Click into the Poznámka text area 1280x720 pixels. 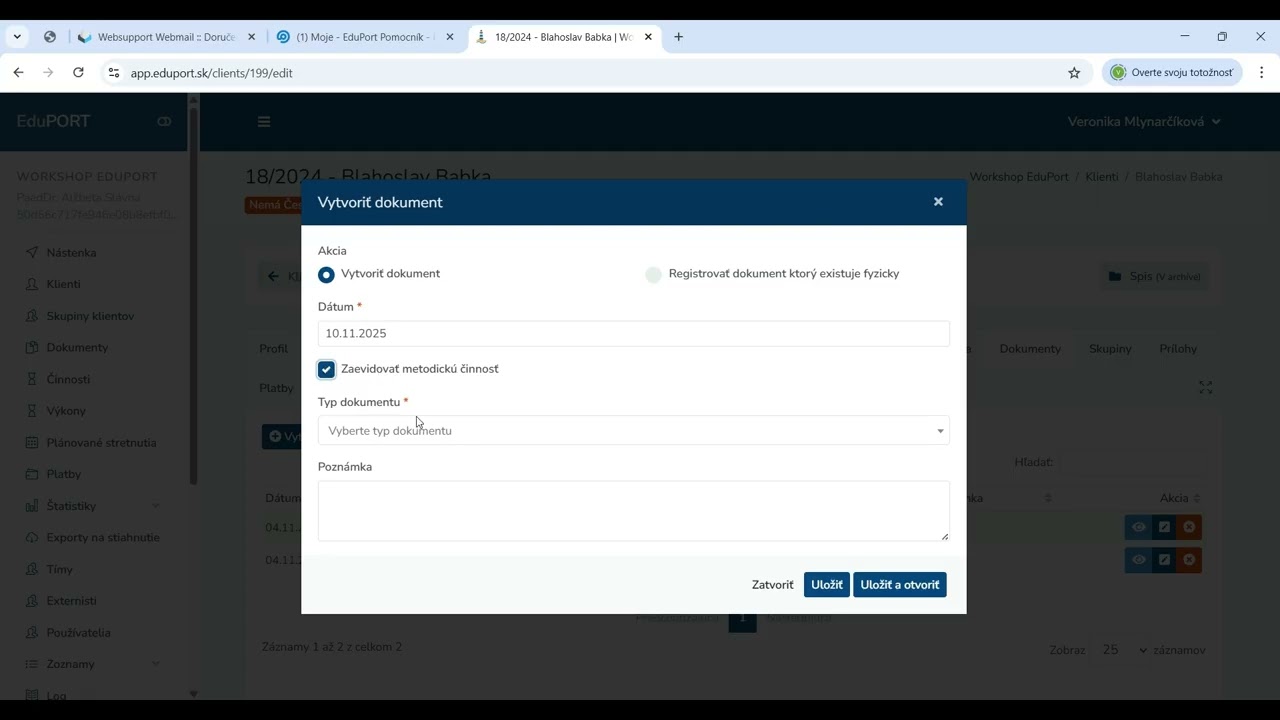click(x=633, y=511)
